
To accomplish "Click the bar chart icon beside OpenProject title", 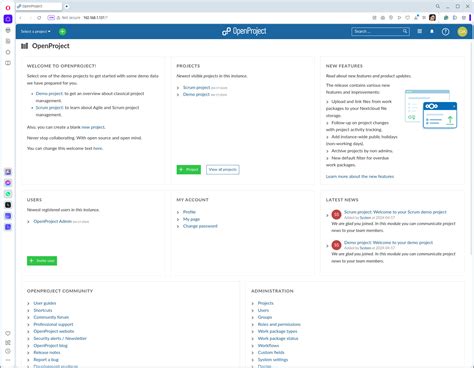I will 24,46.
